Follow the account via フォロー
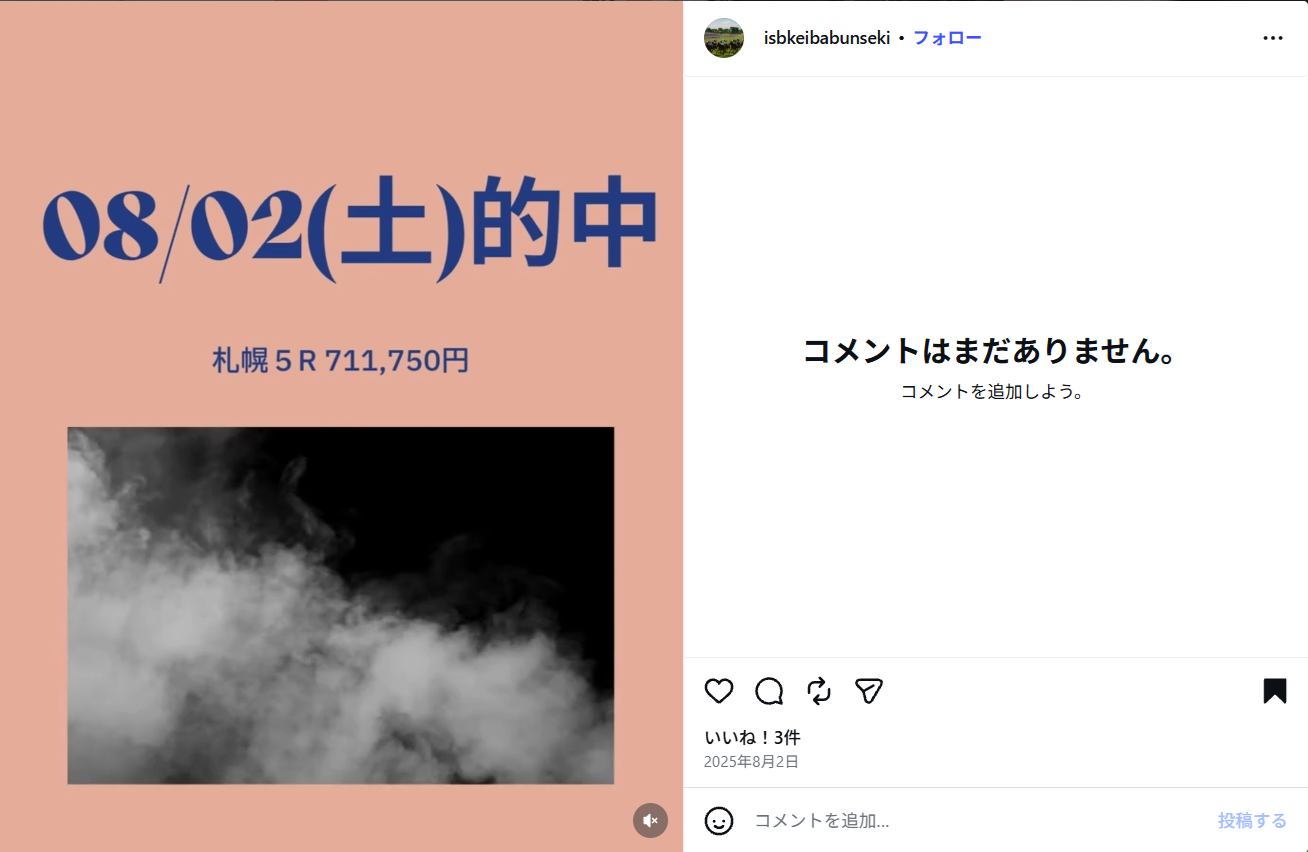Viewport: 1308px width, 852px height. [x=947, y=38]
